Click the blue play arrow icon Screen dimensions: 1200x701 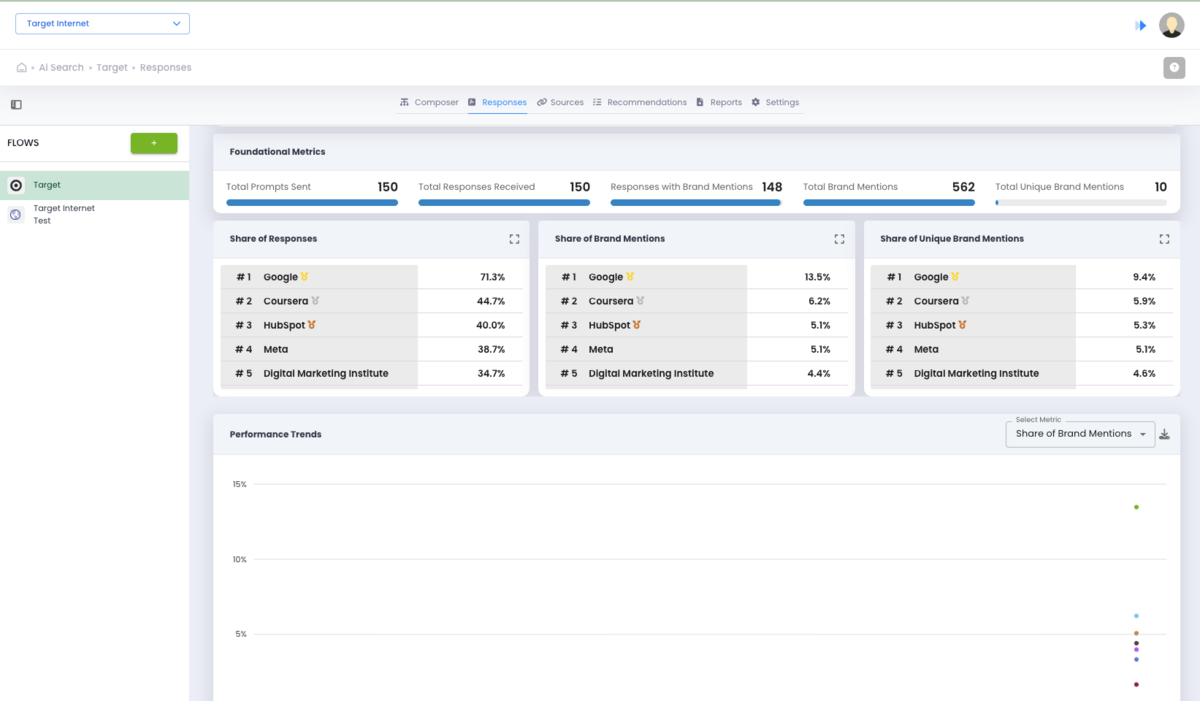coord(1141,26)
